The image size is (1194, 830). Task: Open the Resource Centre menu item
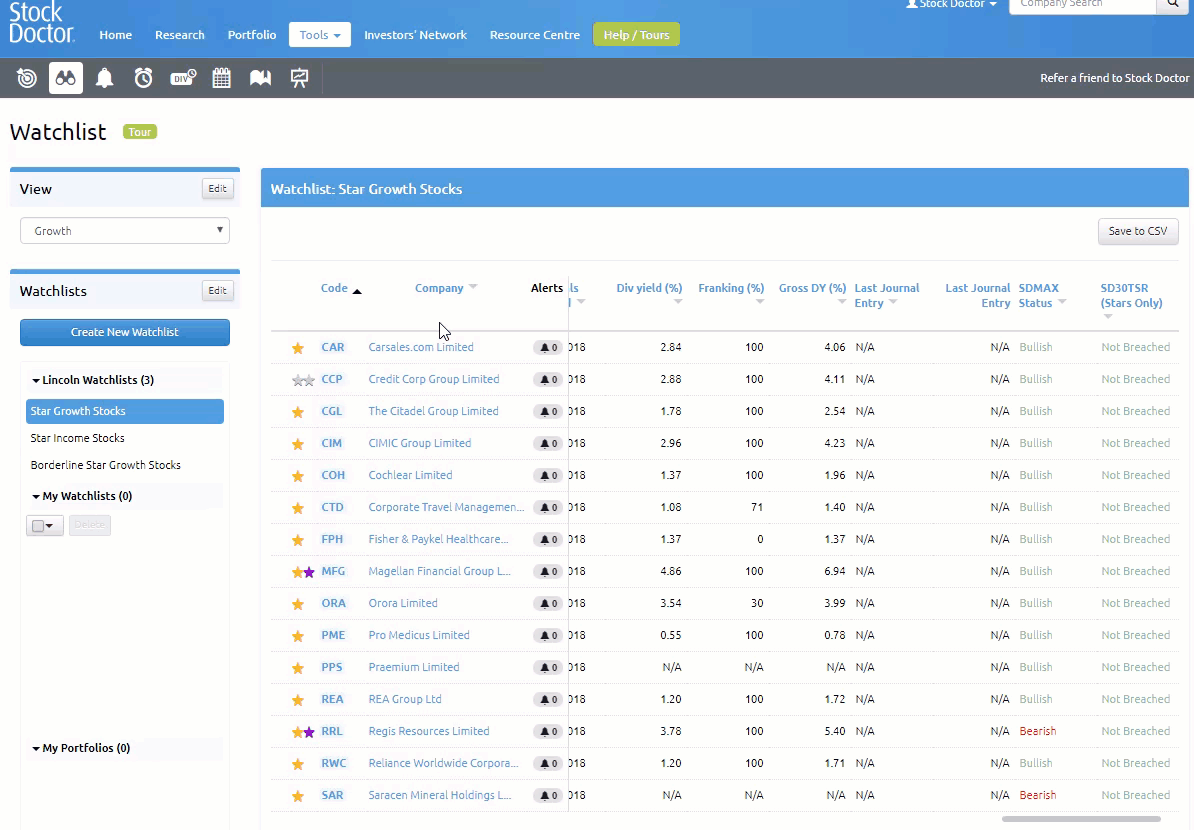tap(535, 35)
